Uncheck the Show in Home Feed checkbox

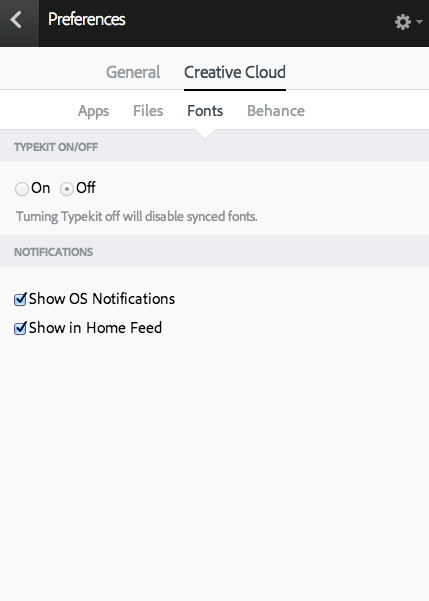pos(20,328)
